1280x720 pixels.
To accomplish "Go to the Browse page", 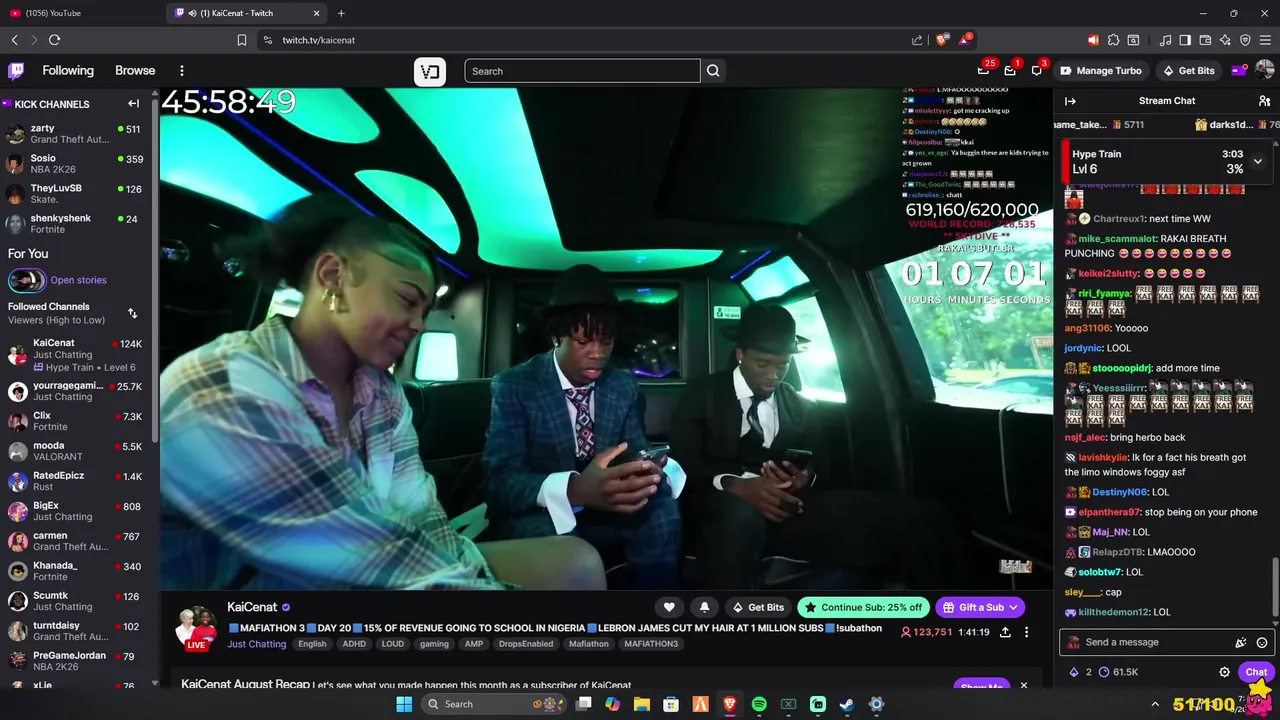I will [135, 71].
